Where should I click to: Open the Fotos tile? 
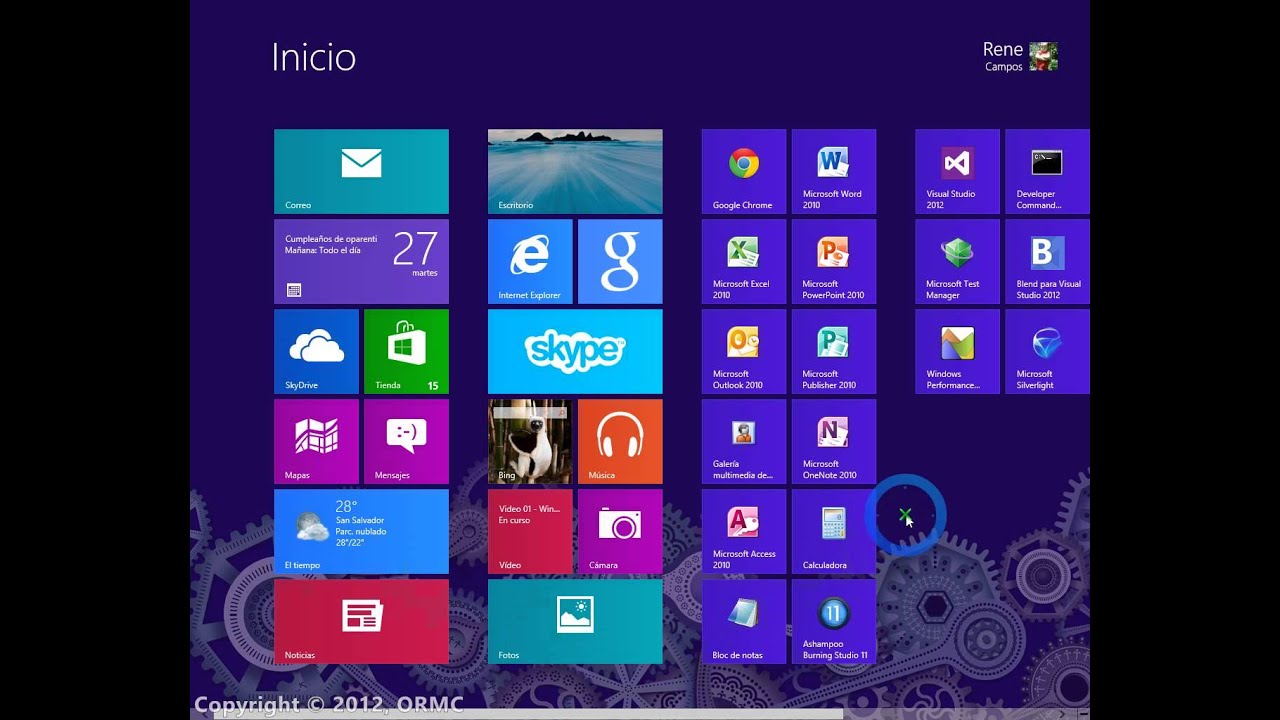click(575, 621)
